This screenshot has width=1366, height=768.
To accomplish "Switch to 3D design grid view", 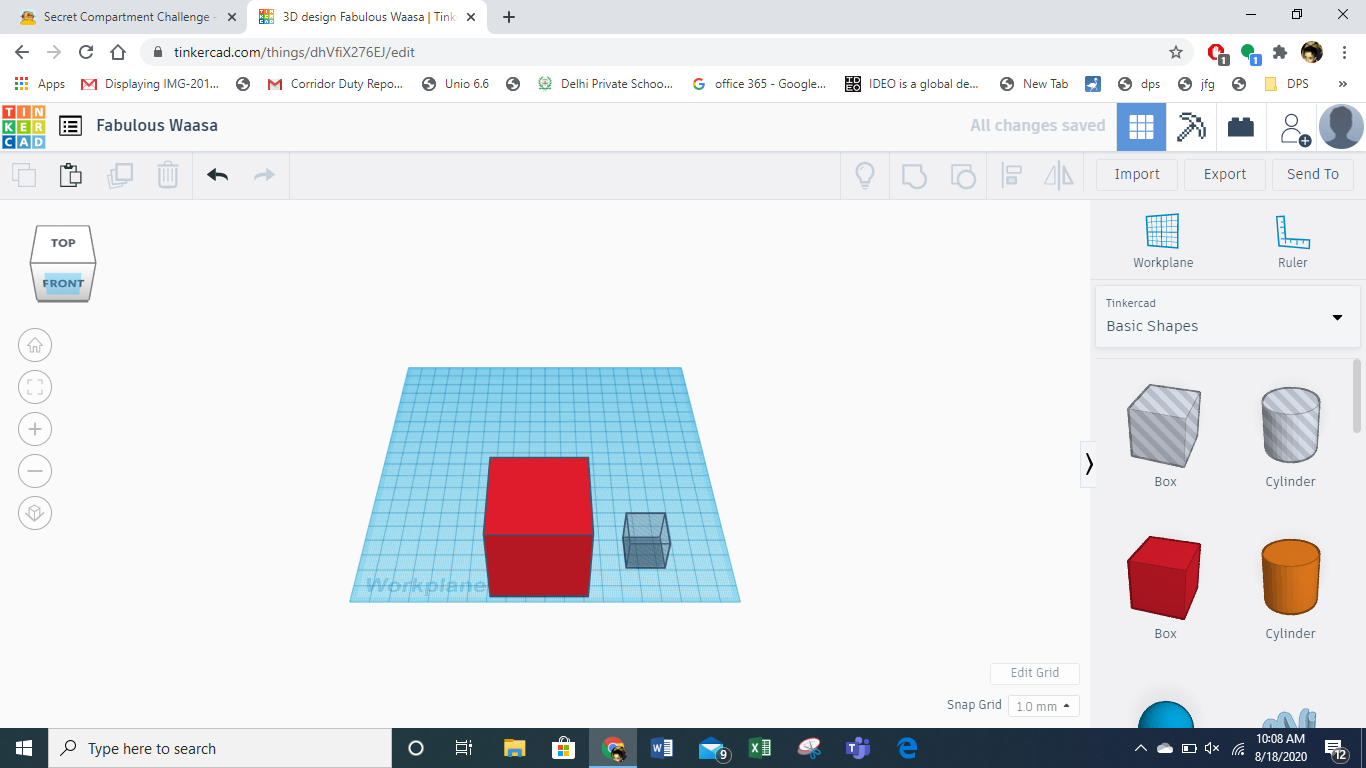I will (x=1141, y=127).
